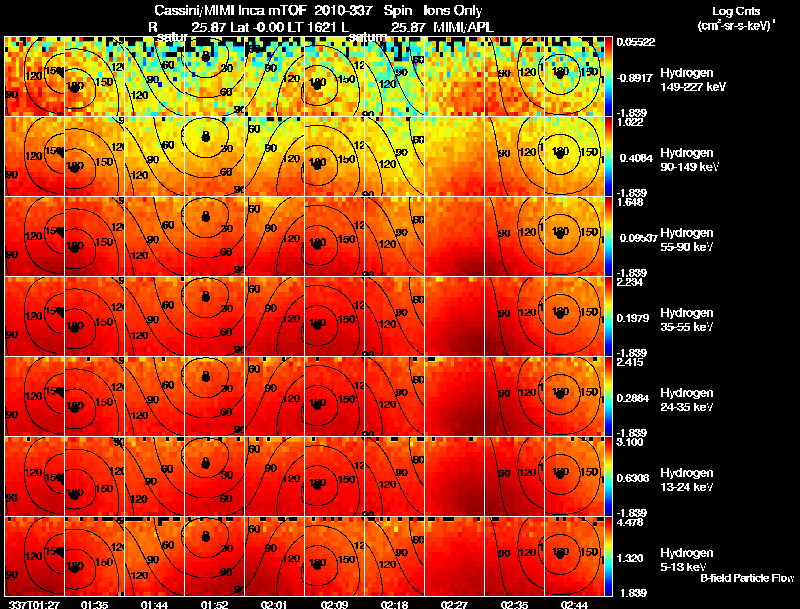The width and height of the screenshot is (800, 609).
Task: Click the -0.8917 color scale value
Action: point(635,78)
